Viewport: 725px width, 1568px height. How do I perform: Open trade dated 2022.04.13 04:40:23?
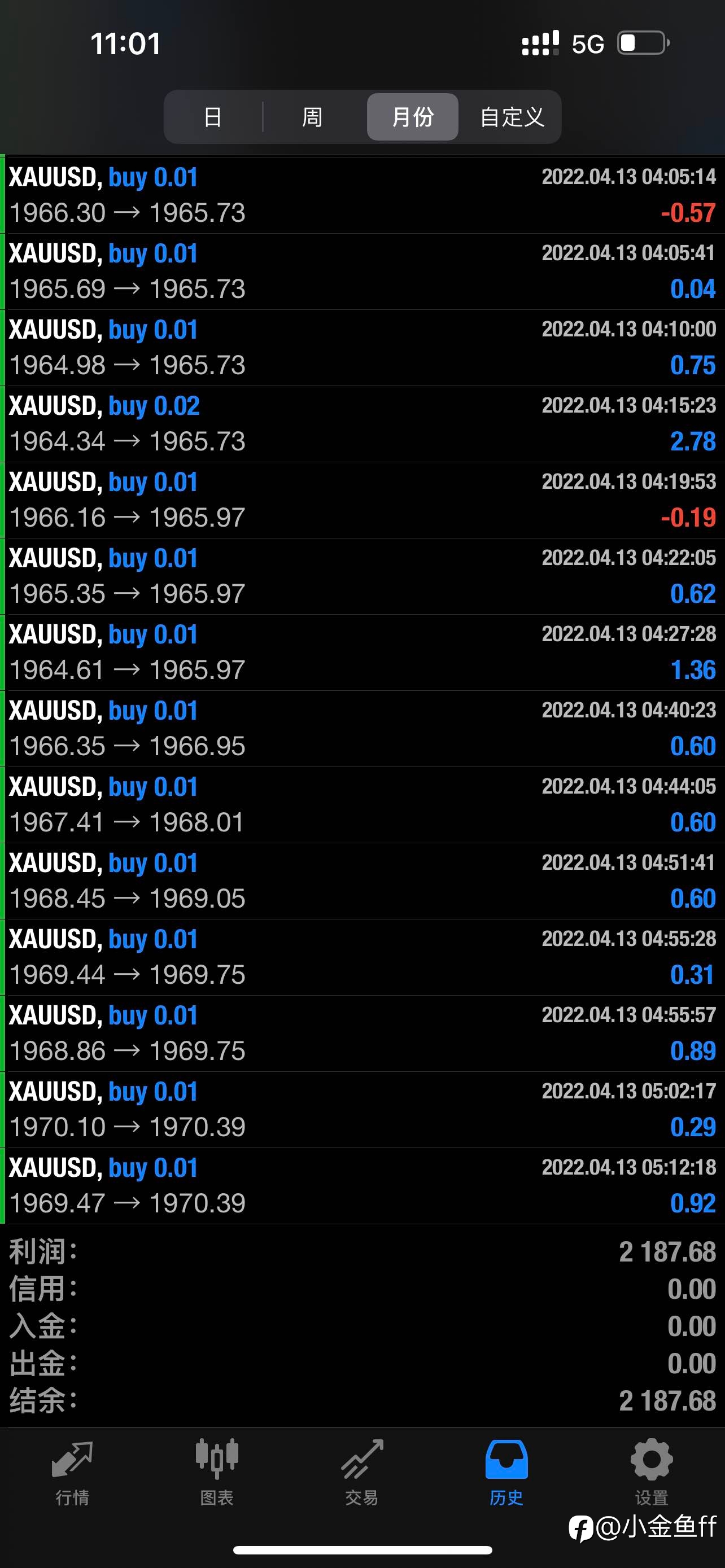coord(362,728)
